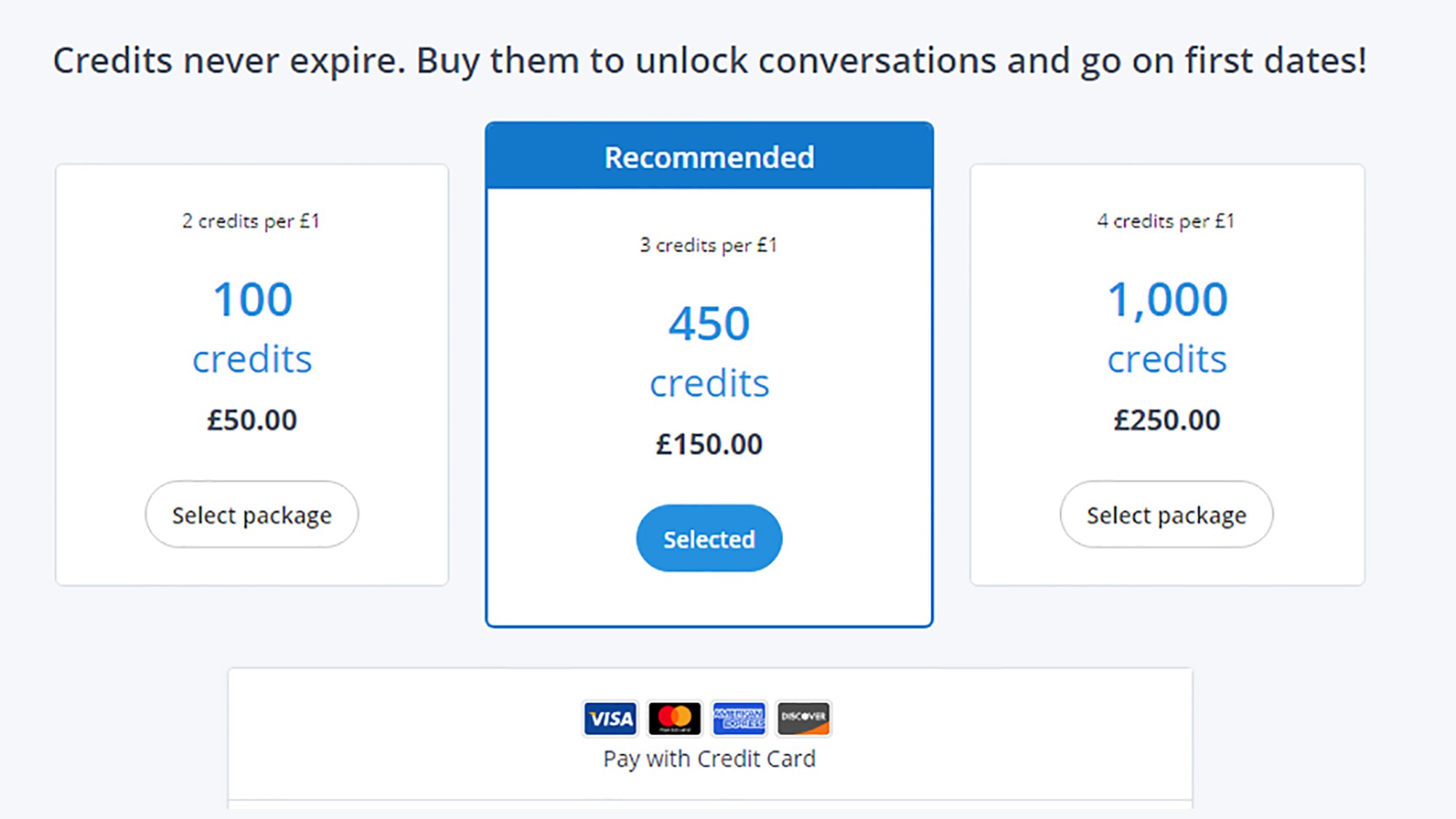The image size is (1456, 819).
Task: Click the 4 credits per £1 label
Action: click(1166, 221)
